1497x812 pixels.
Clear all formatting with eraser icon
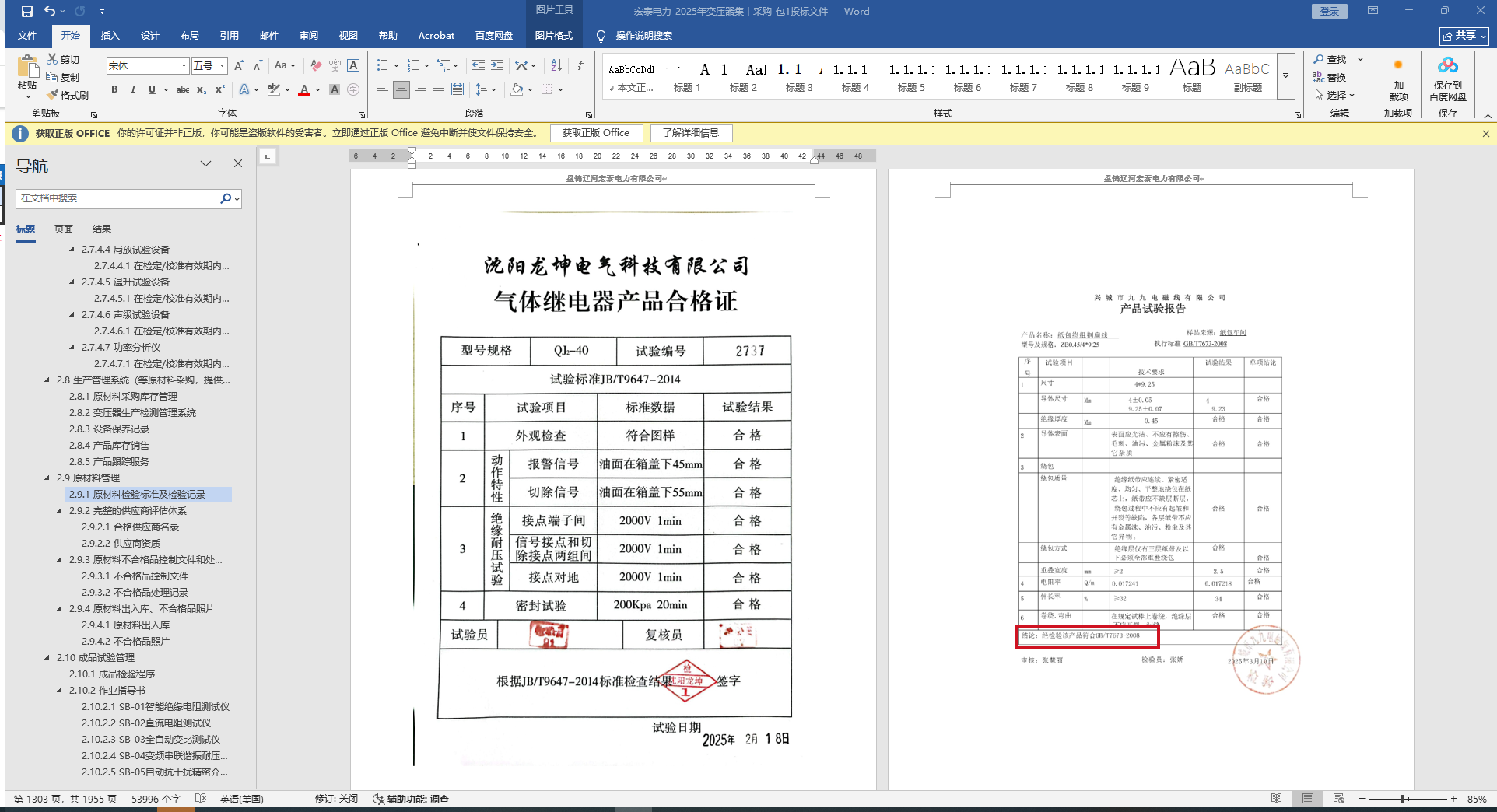pyautogui.click(x=316, y=66)
